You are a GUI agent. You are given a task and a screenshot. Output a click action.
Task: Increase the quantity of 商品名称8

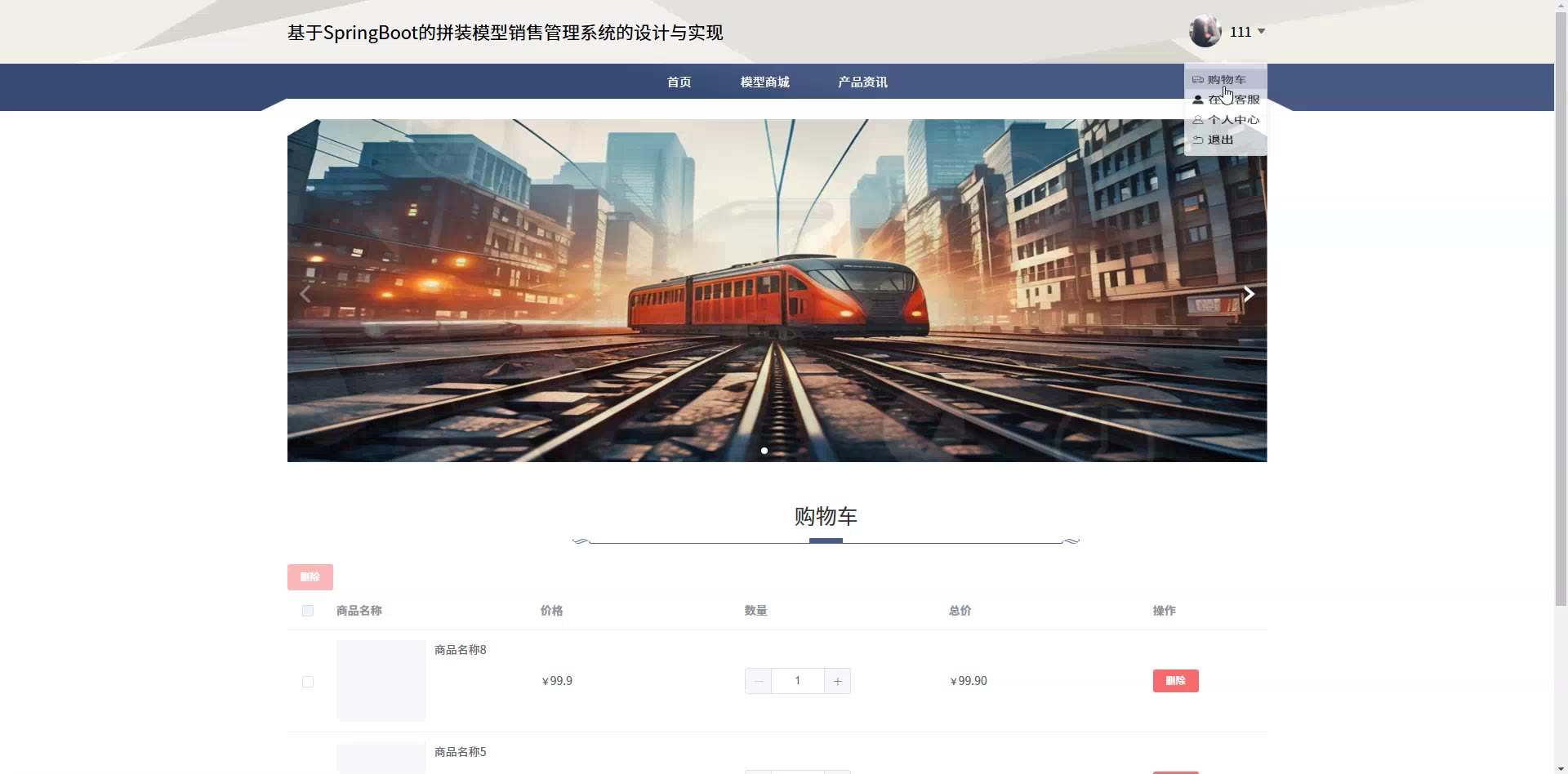[x=837, y=681]
